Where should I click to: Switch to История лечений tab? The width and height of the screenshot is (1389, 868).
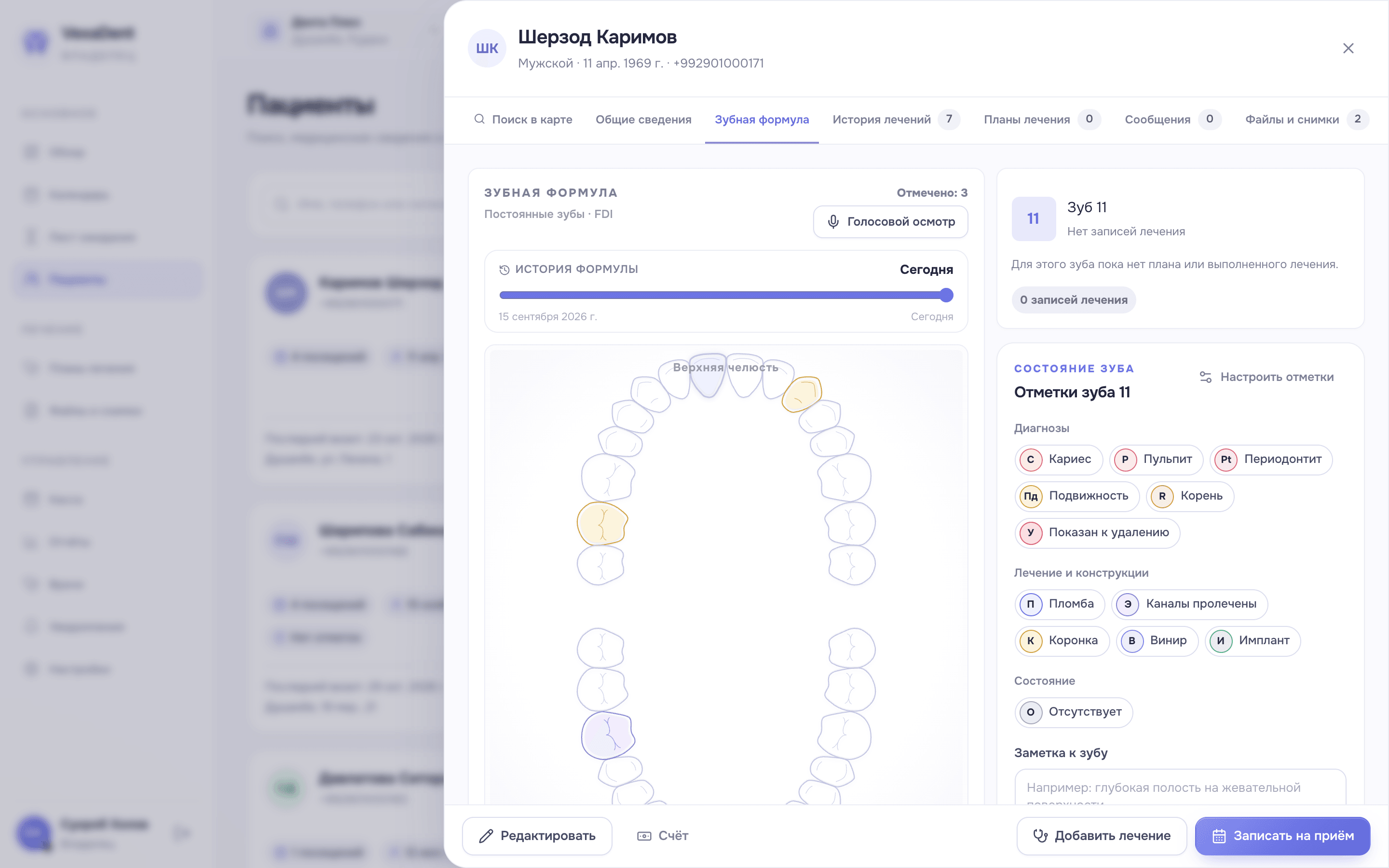[x=896, y=119]
